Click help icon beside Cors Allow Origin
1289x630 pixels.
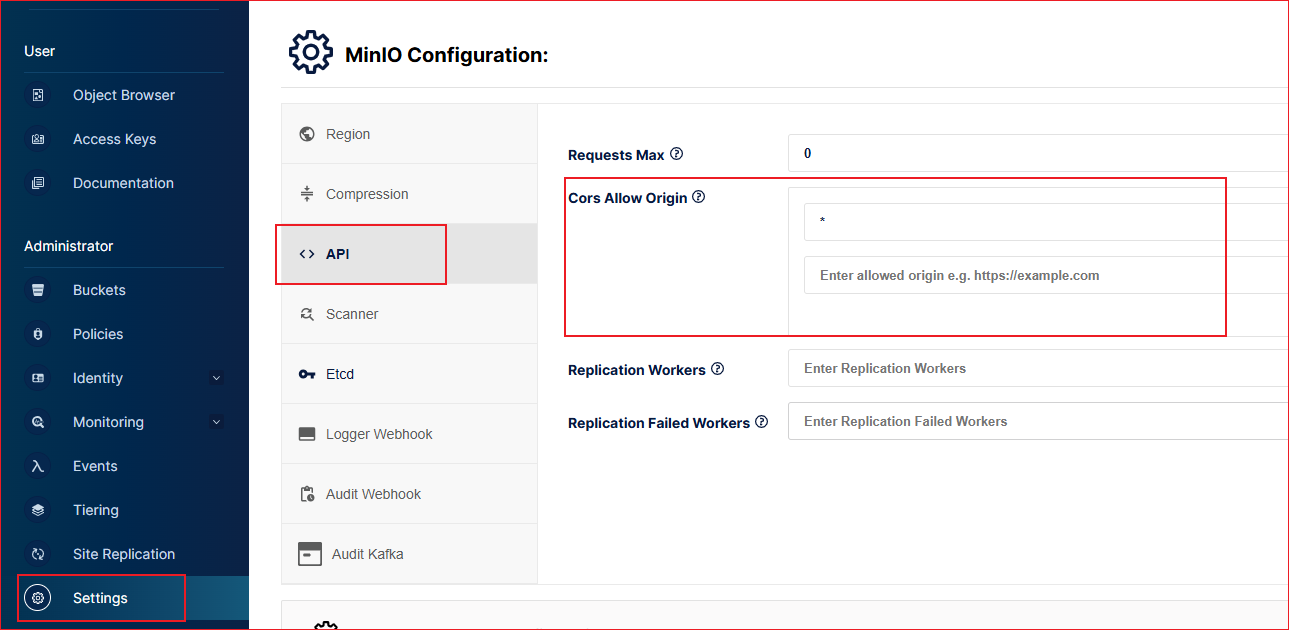(699, 197)
